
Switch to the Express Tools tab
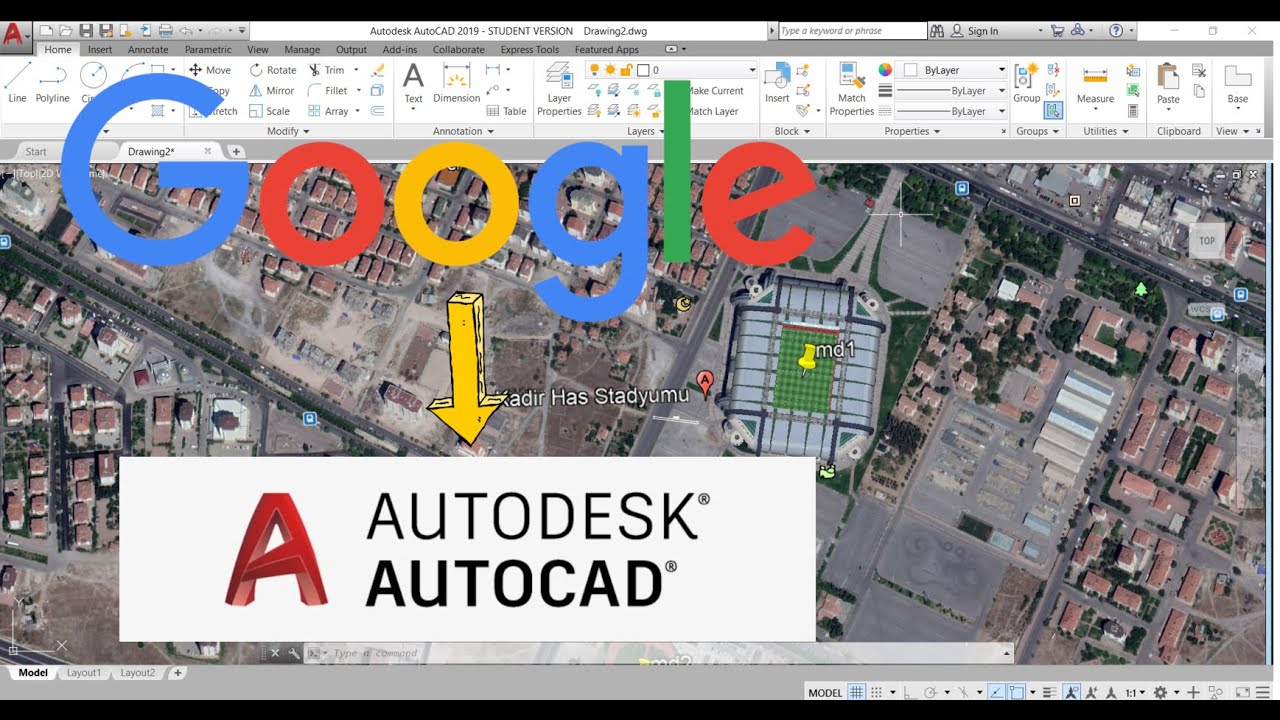coord(530,49)
